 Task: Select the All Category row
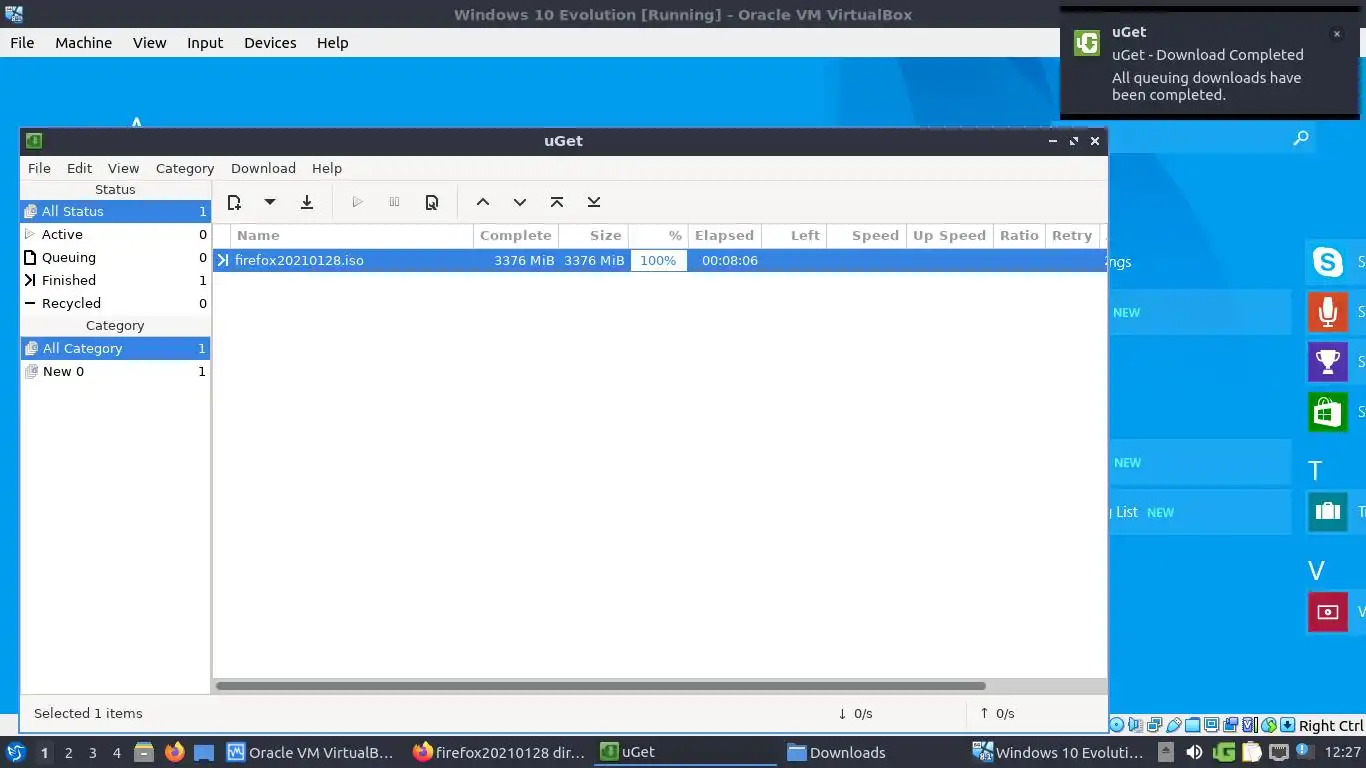point(115,348)
